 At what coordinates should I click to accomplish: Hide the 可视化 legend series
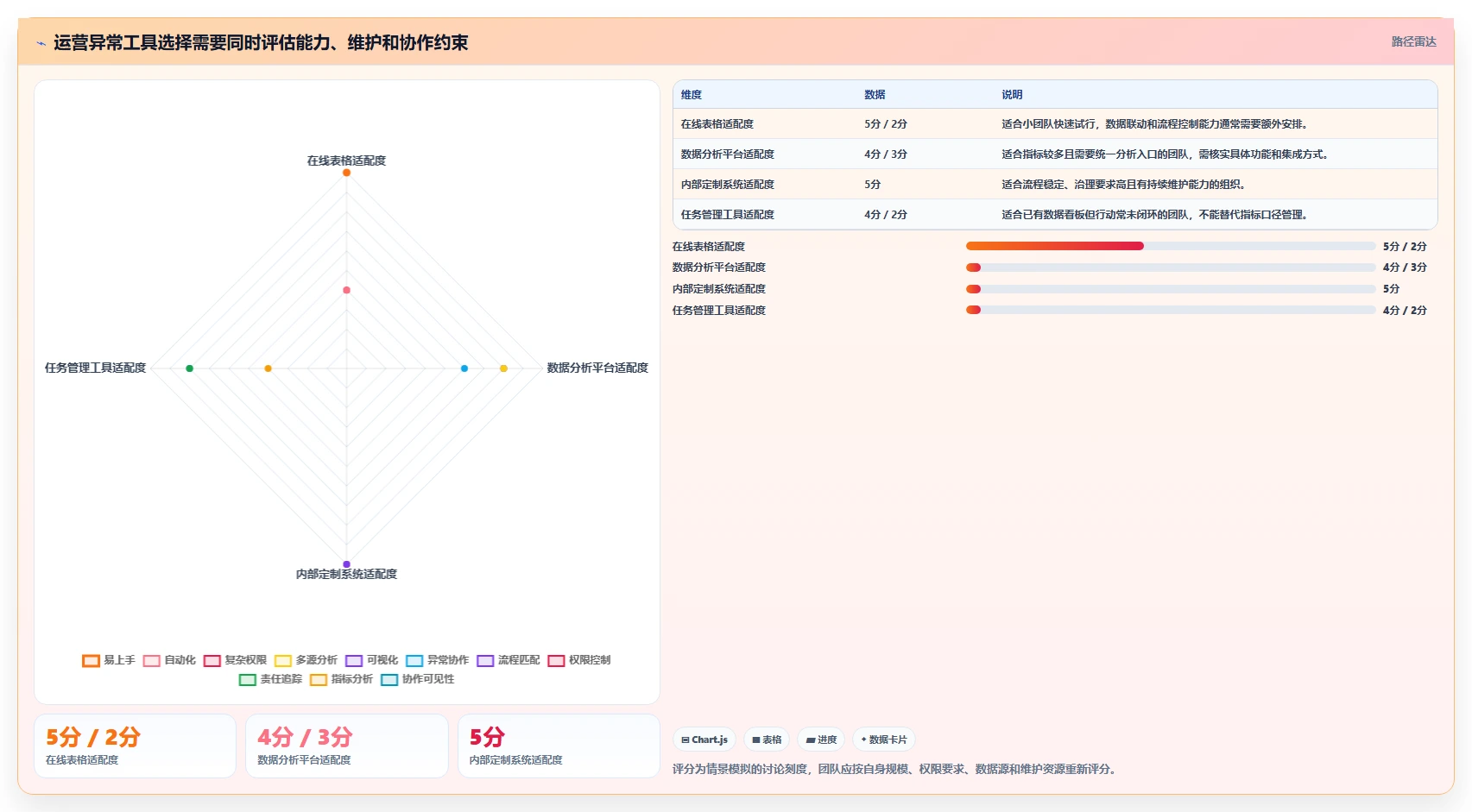pyautogui.click(x=371, y=660)
